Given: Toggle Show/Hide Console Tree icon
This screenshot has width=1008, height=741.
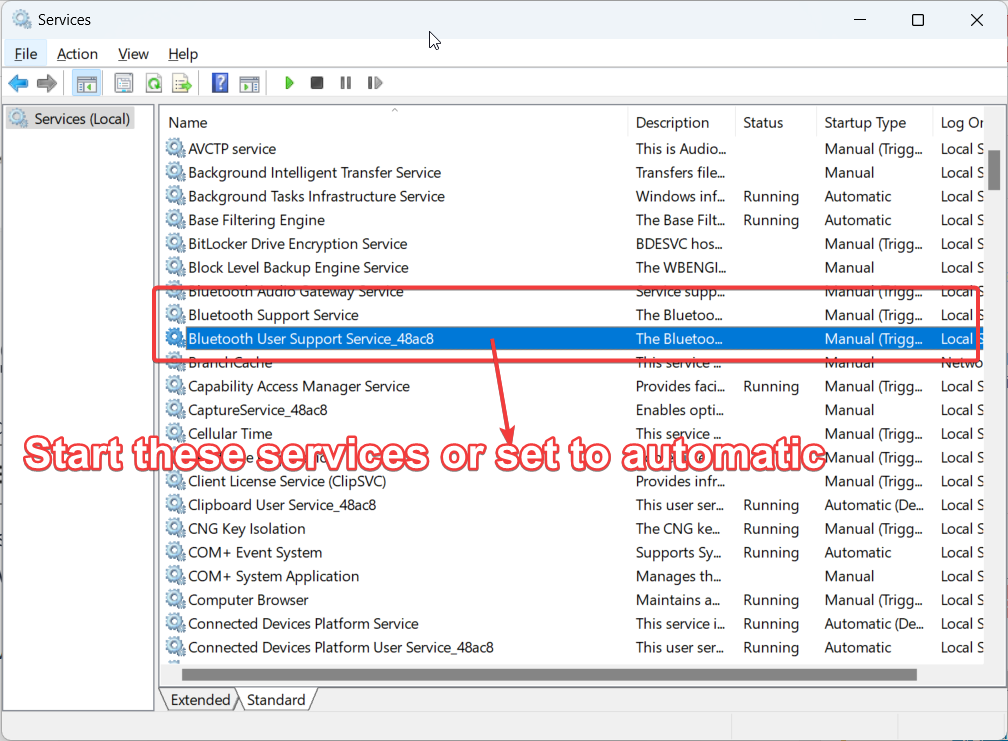Looking at the screenshot, I should [x=87, y=83].
